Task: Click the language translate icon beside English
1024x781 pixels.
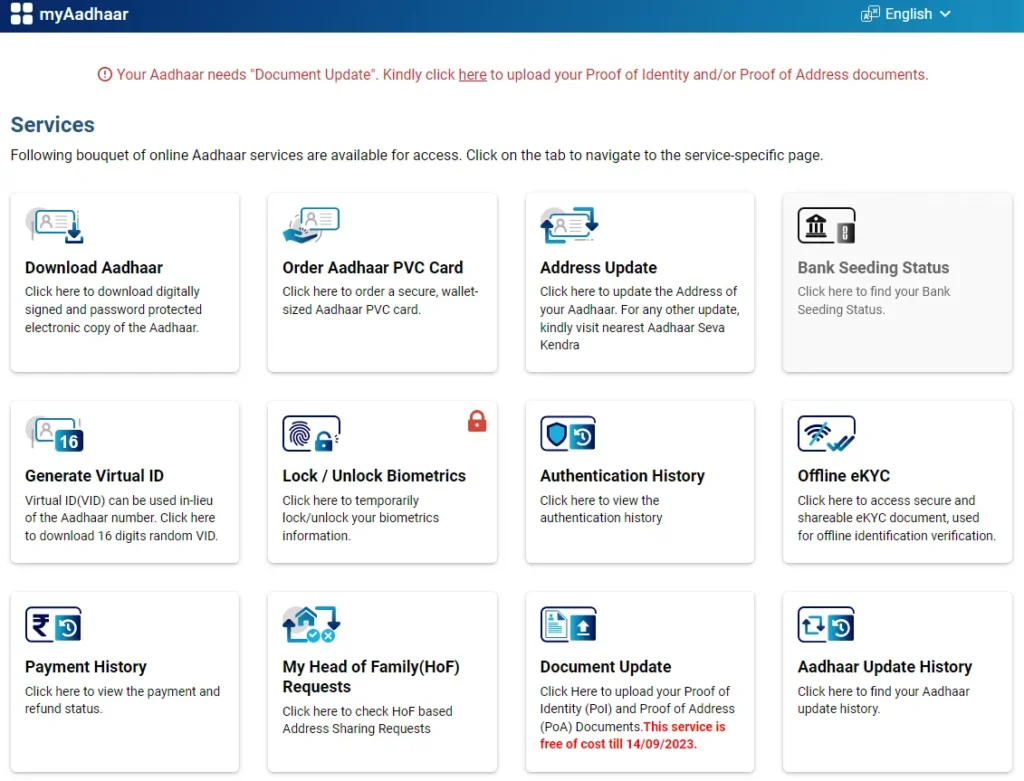Action: 870,14
